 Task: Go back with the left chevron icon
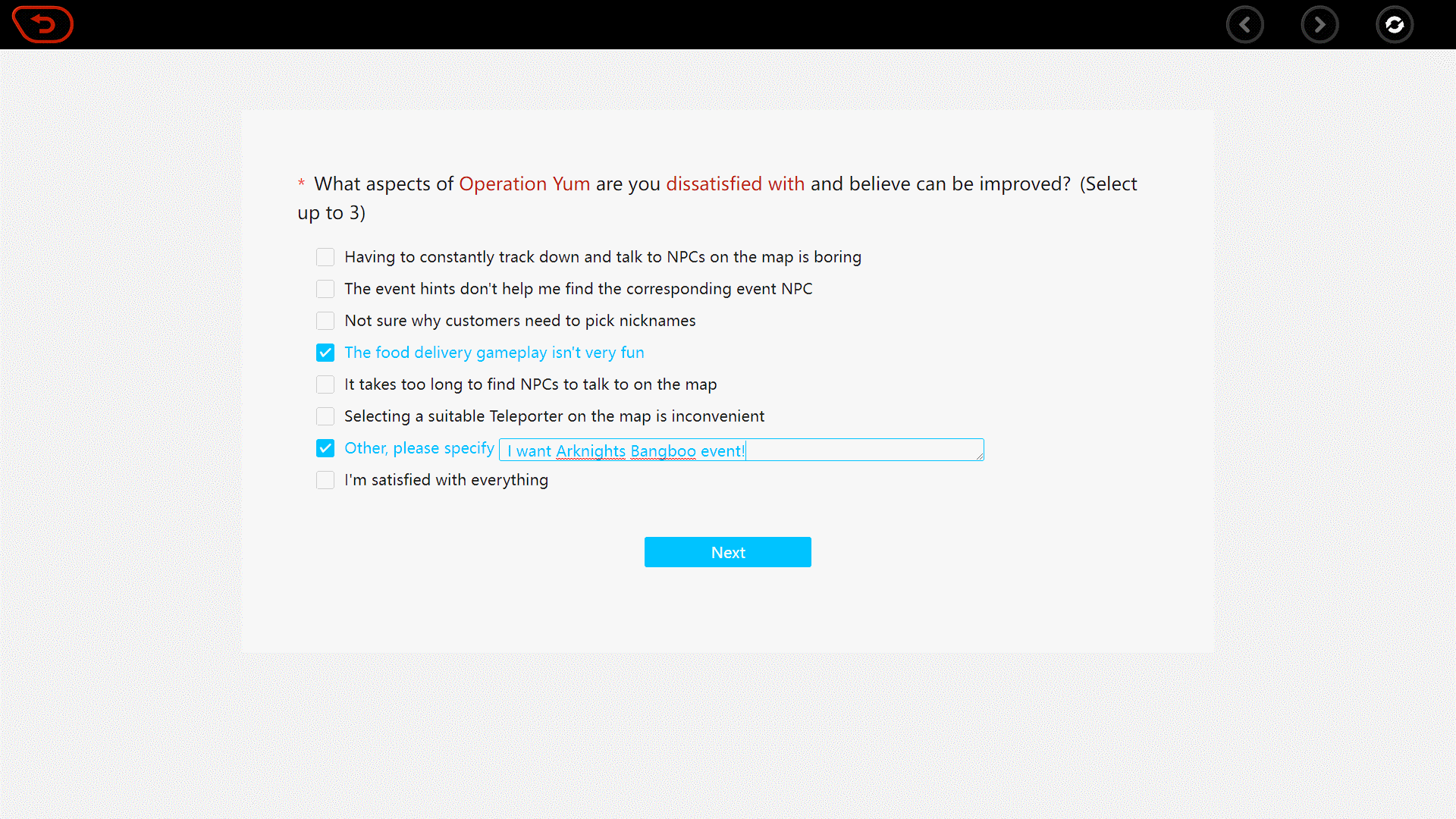[x=1245, y=25]
